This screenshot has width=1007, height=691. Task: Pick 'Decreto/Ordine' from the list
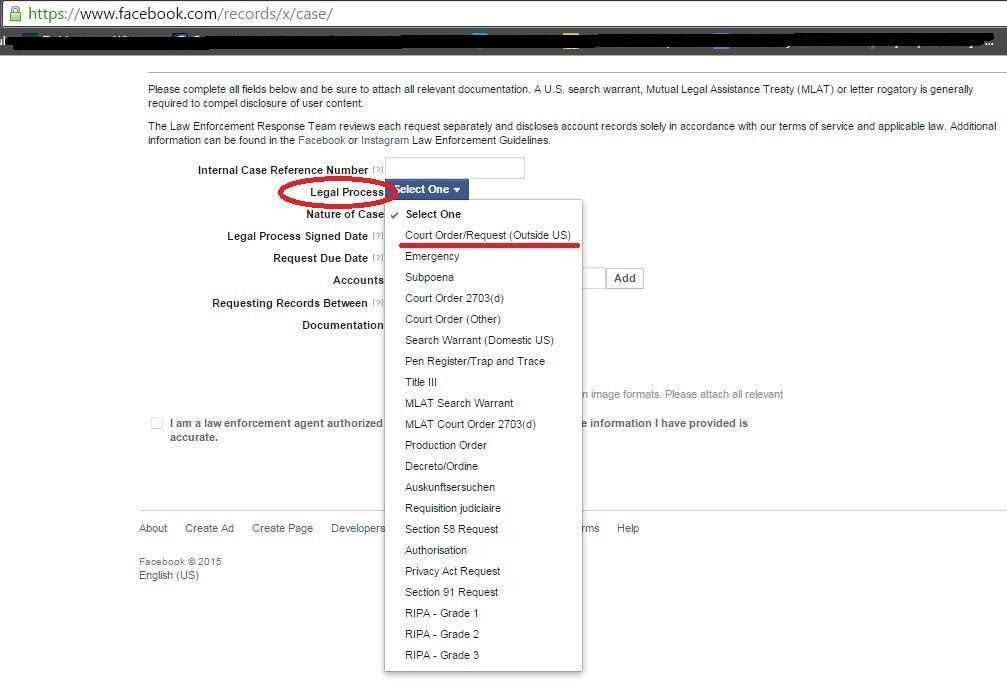click(483, 466)
